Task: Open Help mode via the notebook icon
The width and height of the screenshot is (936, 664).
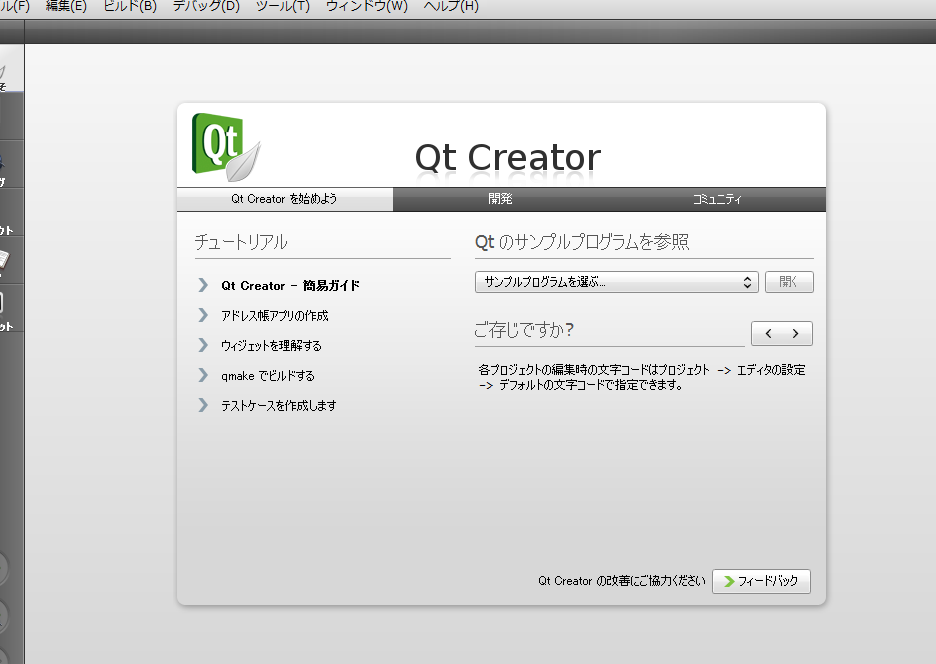Action: point(5,260)
